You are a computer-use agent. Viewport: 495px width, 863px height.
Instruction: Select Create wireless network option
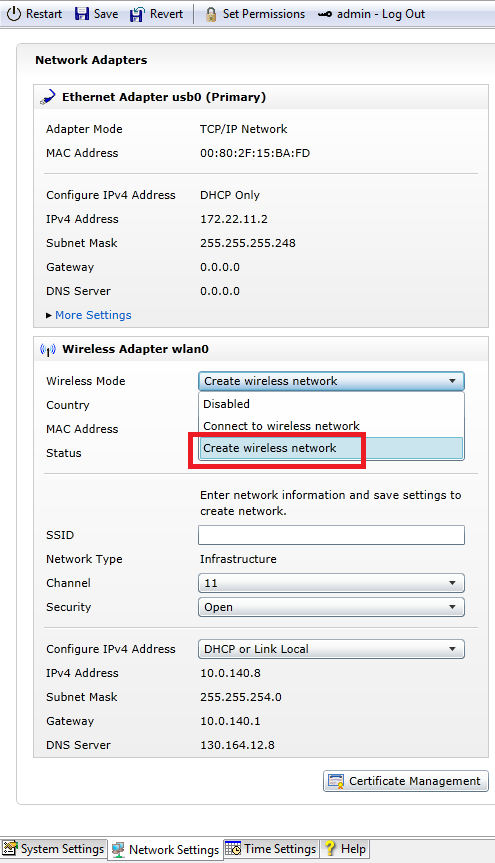click(331, 448)
